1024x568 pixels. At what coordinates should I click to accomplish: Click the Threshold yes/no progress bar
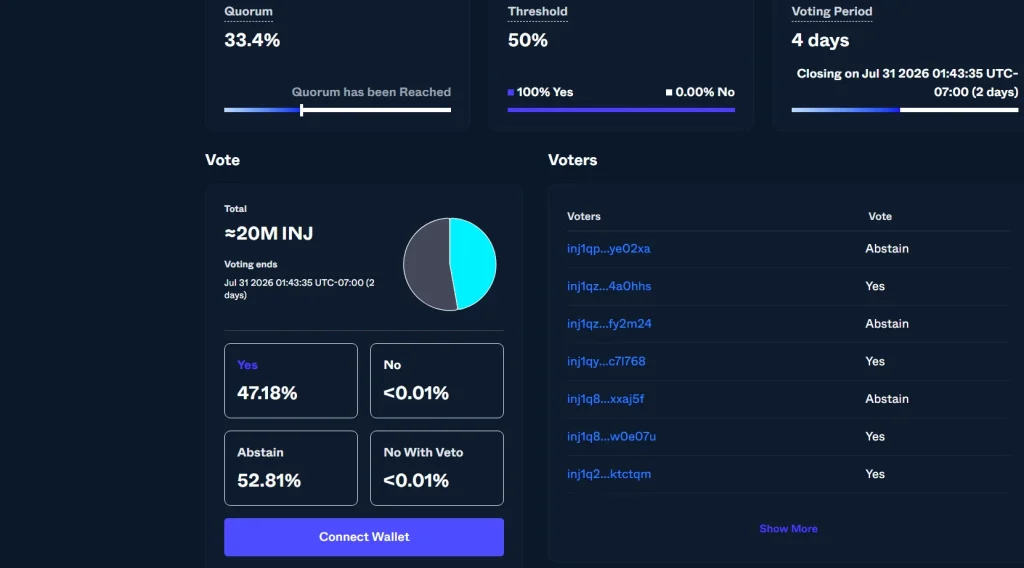click(621, 110)
